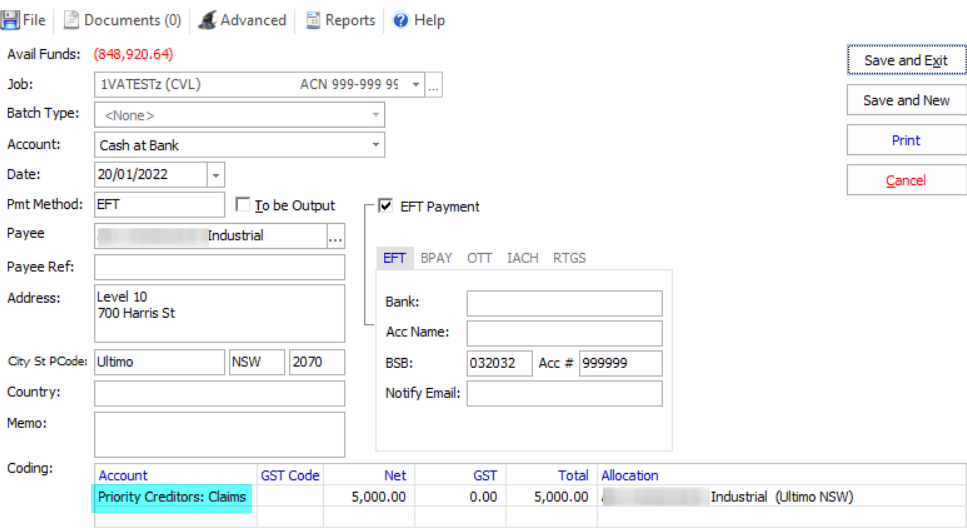
Task: Expand the Job dropdown list
Action: (416, 85)
